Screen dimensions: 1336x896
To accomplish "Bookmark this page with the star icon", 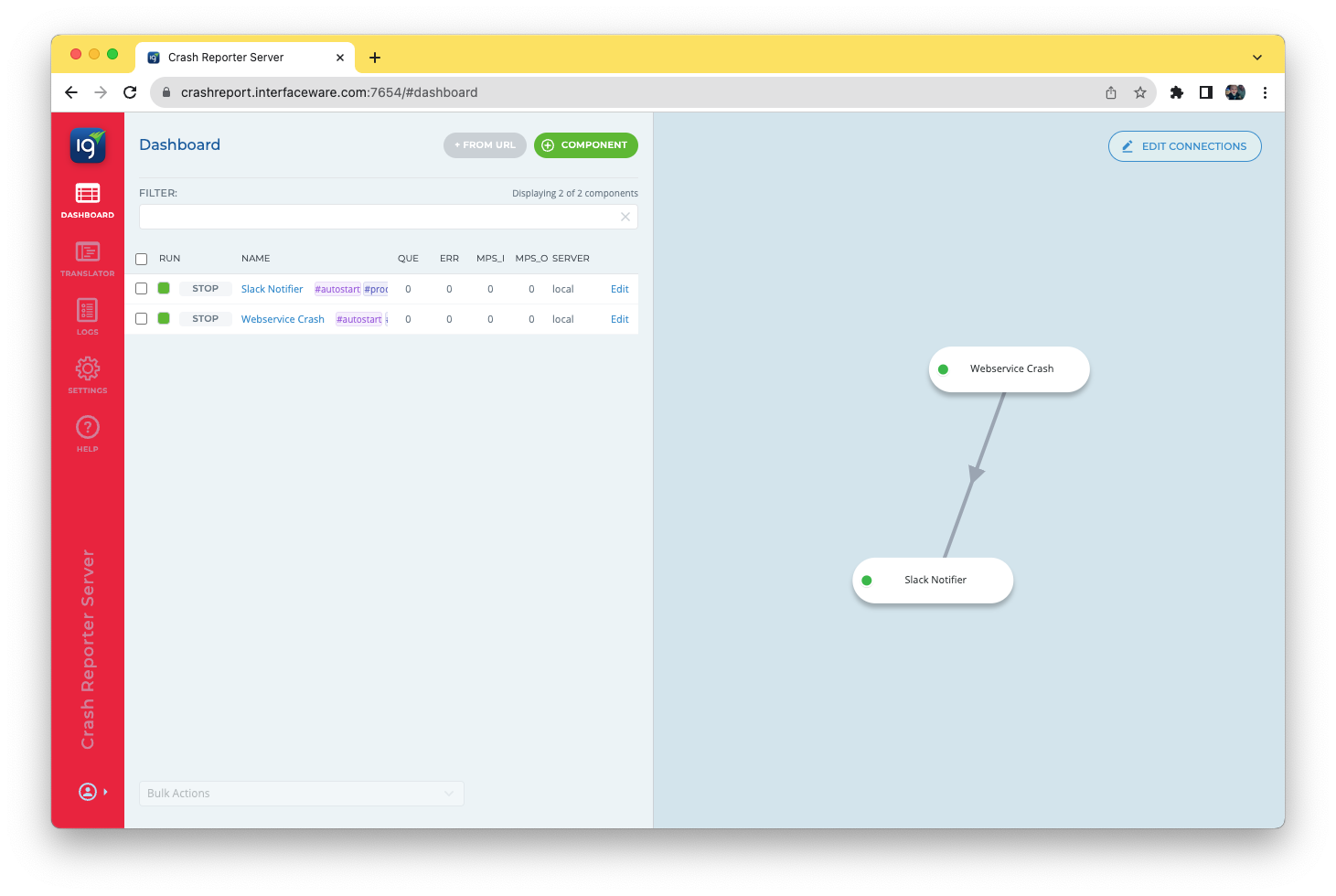I will tap(1140, 92).
